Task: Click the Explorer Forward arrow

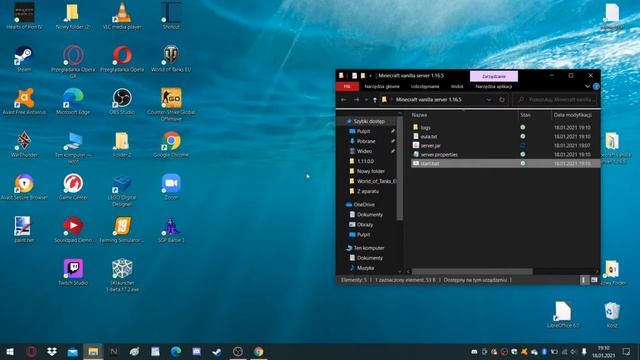Action: [356, 100]
